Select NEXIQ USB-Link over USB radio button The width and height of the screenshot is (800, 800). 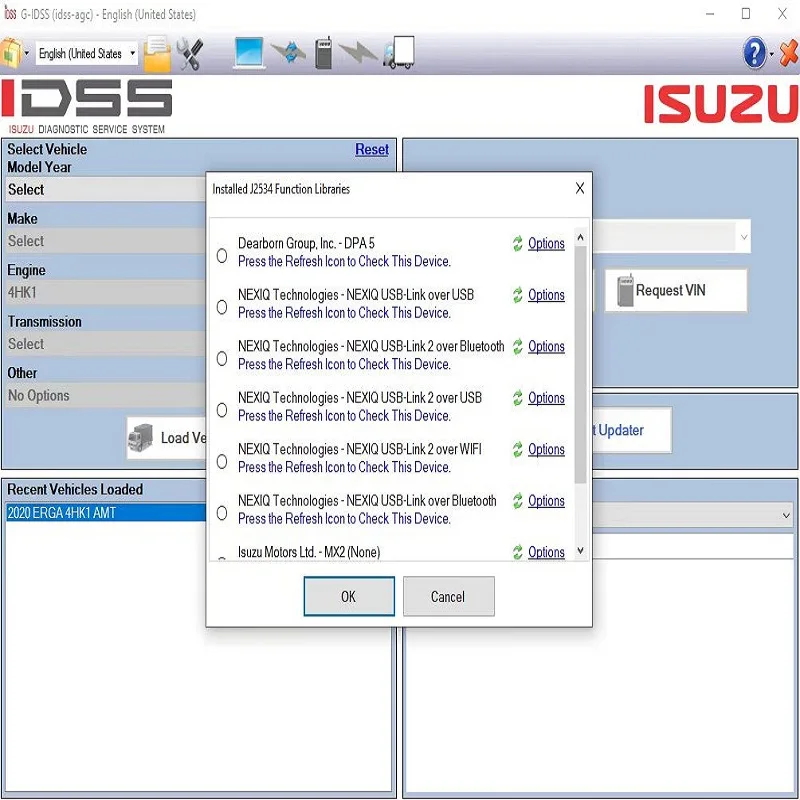tap(222, 307)
